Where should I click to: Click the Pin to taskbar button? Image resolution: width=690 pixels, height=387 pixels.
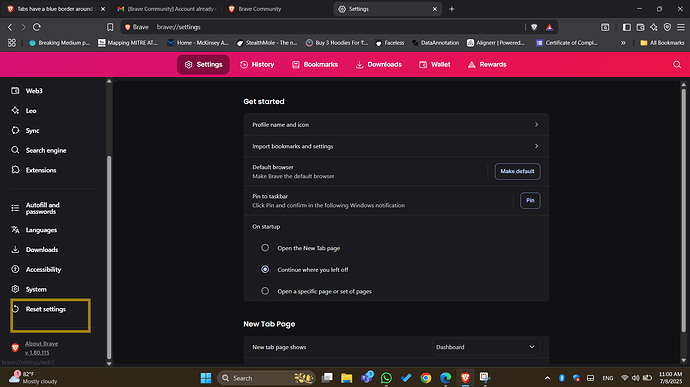530,200
